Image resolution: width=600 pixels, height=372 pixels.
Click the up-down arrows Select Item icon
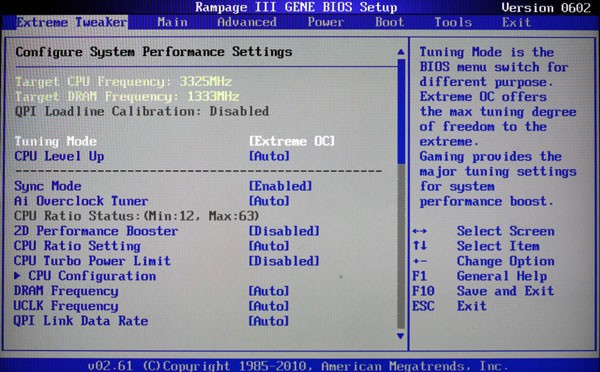click(x=420, y=246)
